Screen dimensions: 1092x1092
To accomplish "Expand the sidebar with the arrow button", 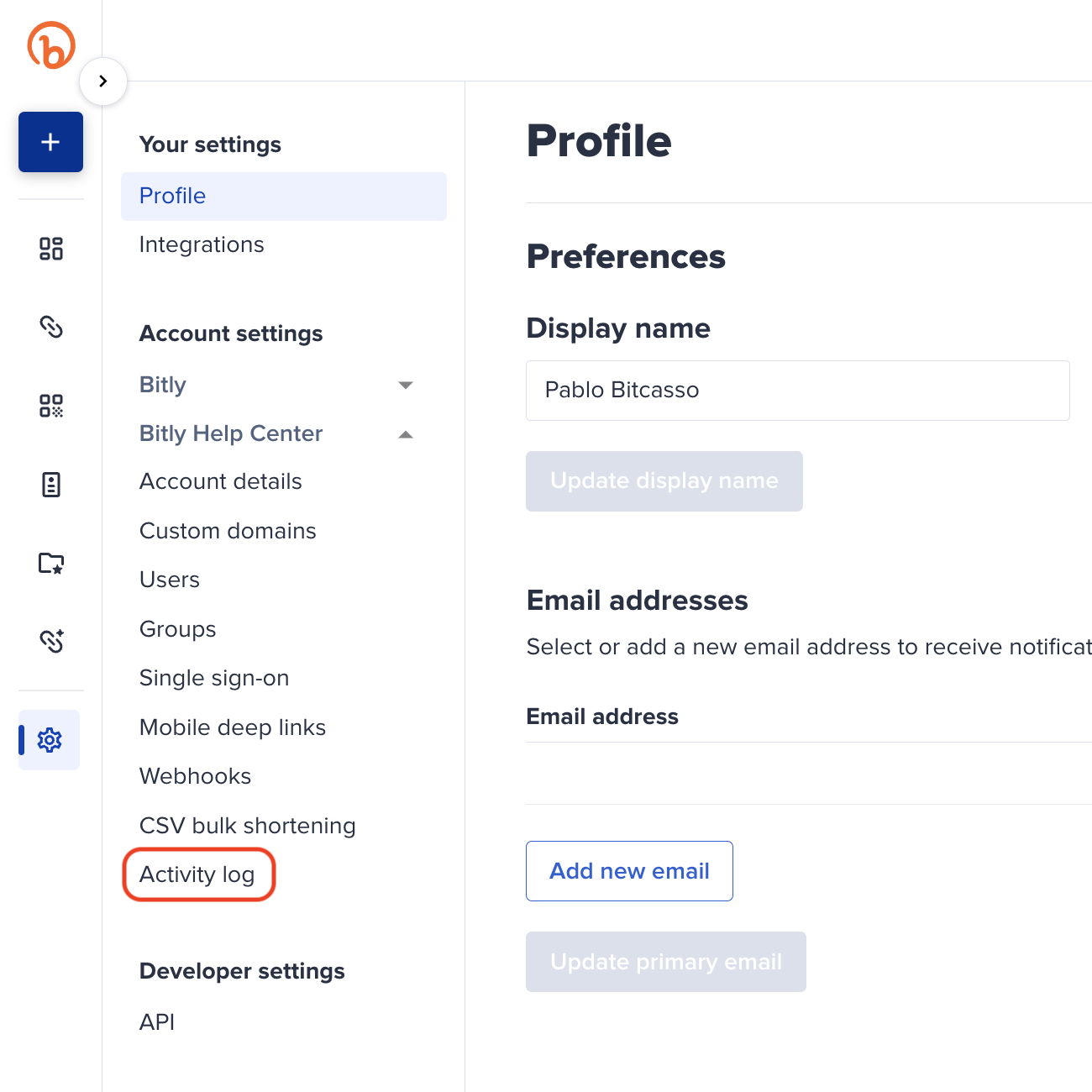I will coord(103,81).
